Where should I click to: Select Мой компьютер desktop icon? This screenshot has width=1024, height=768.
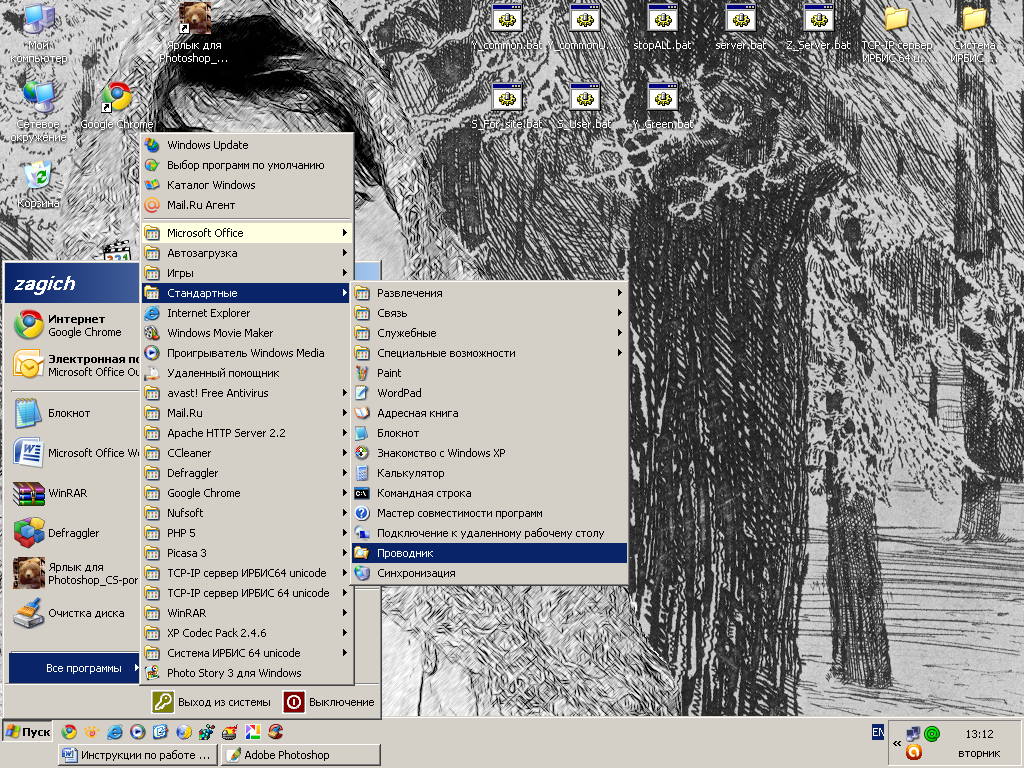[38, 33]
